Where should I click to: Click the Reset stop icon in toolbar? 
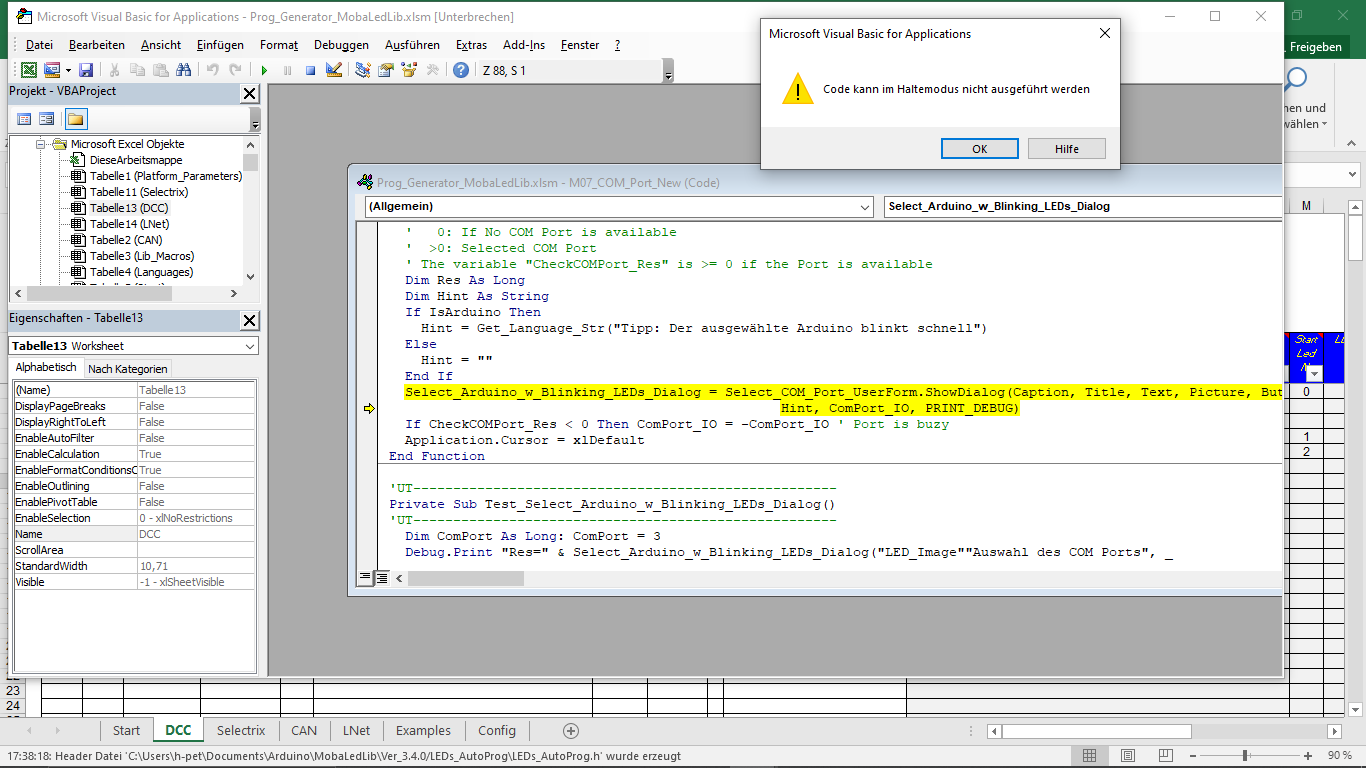coord(310,70)
